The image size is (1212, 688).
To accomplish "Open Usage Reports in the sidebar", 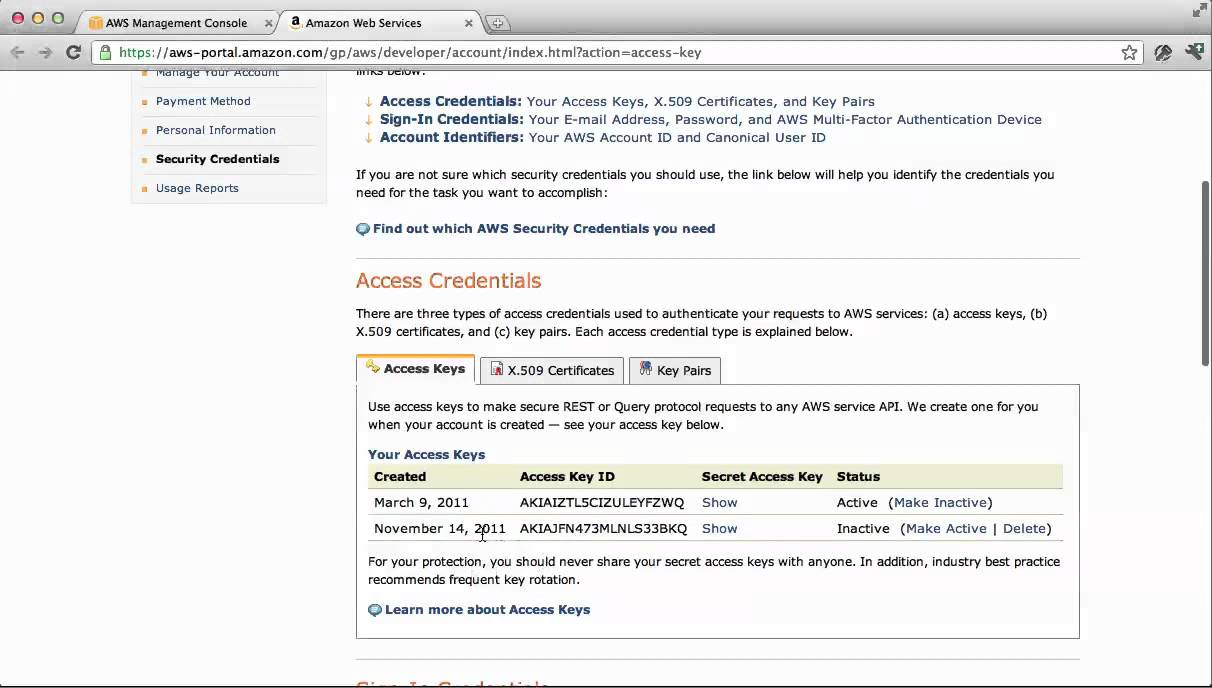I will click(x=197, y=188).
